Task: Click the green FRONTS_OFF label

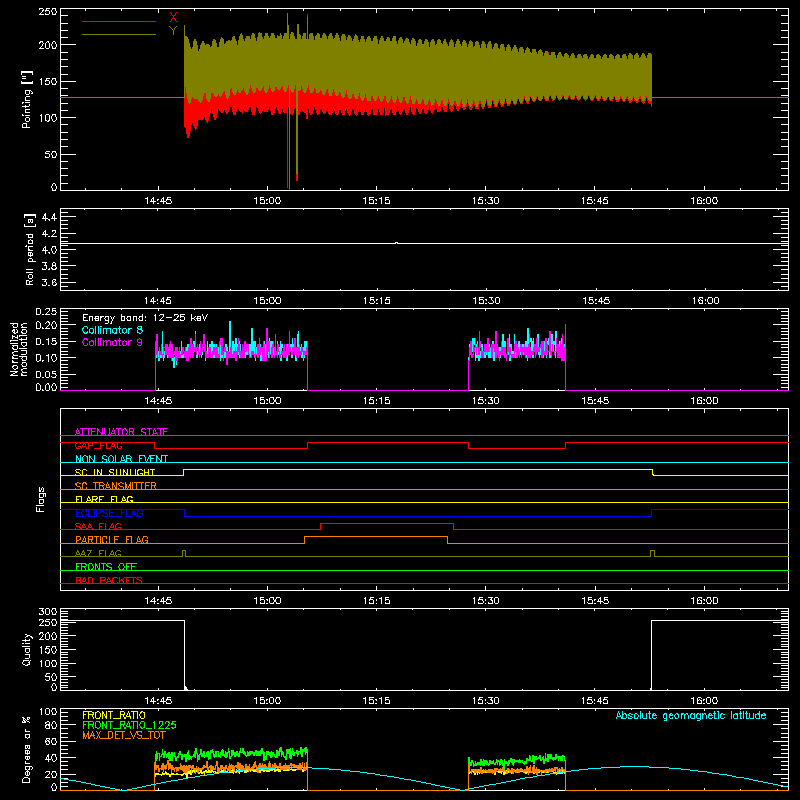Action: (106, 566)
